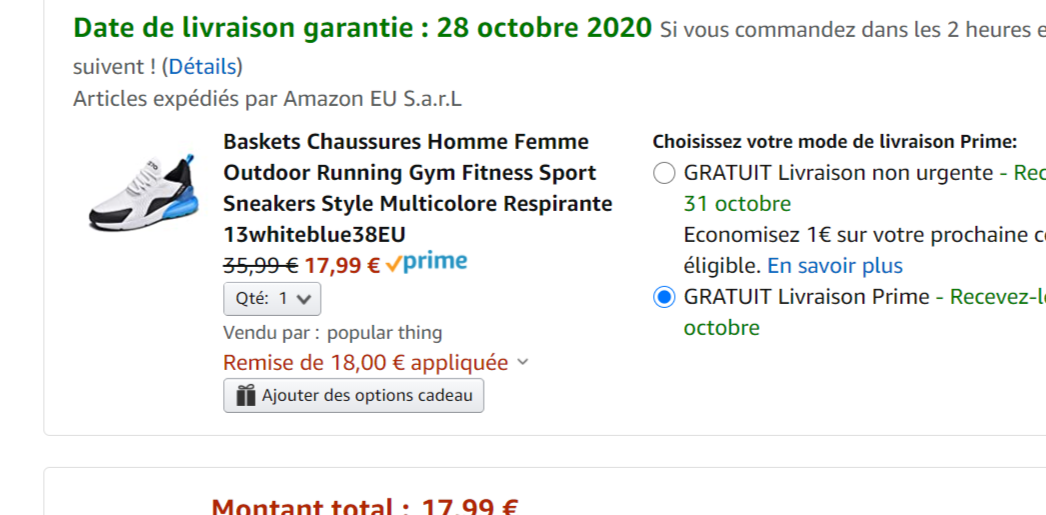
Task: Click the Montant total amount text
Action: pyautogui.click(x=365, y=507)
